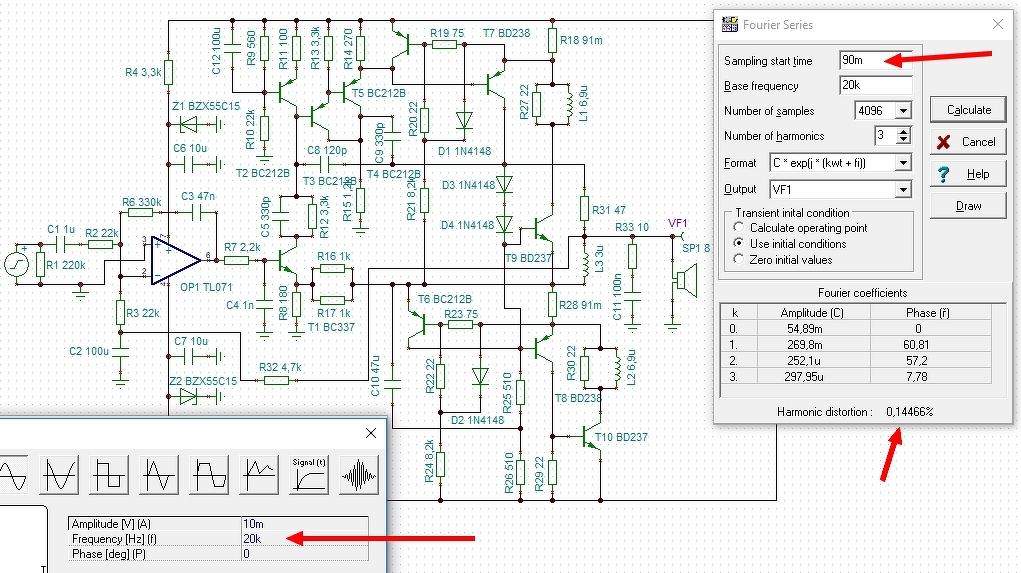The height and width of the screenshot is (573, 1021).
Task: Open the Output VF1 dropdown
Action: point(903,189)
